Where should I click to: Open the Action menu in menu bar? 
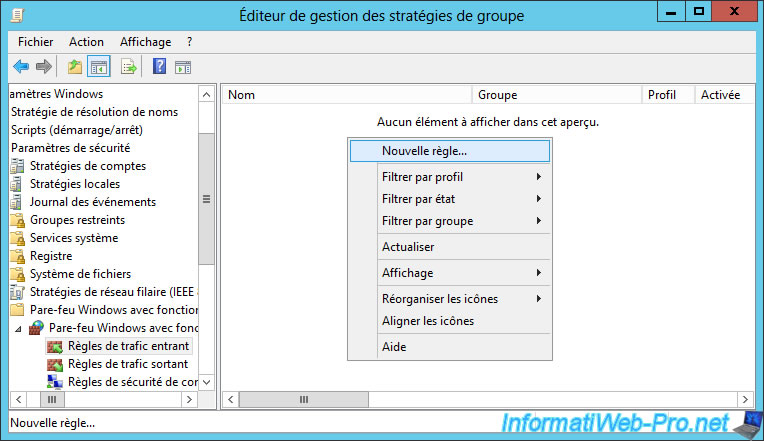86,42
